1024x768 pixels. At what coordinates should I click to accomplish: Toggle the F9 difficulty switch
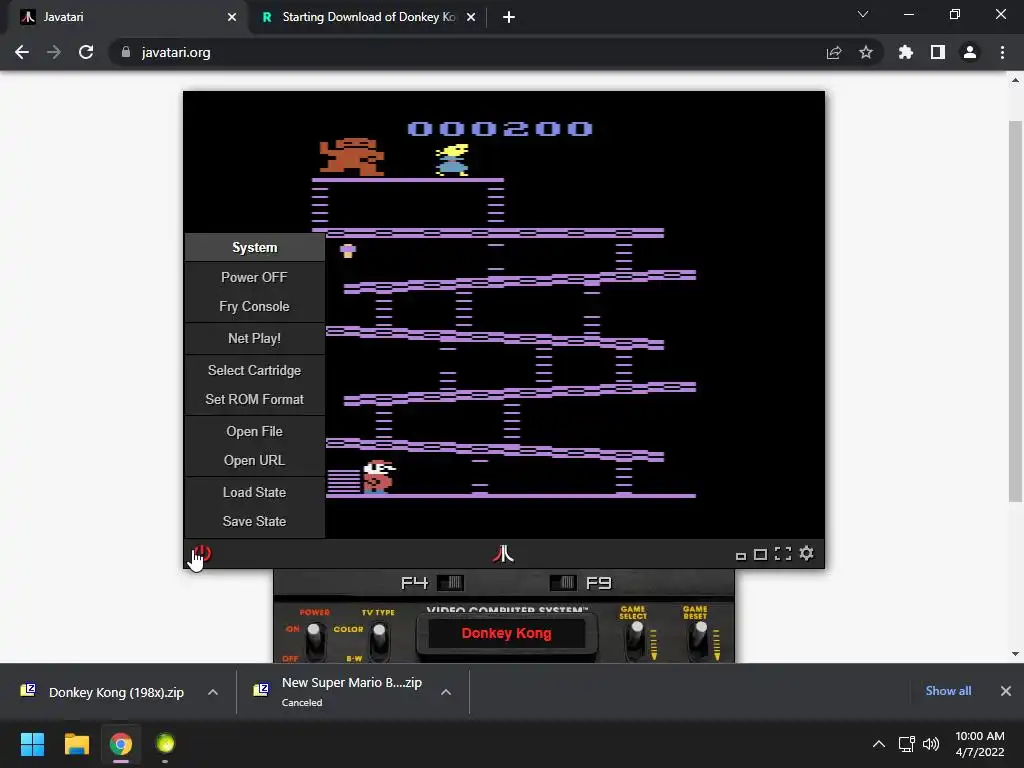coord(563,583)
